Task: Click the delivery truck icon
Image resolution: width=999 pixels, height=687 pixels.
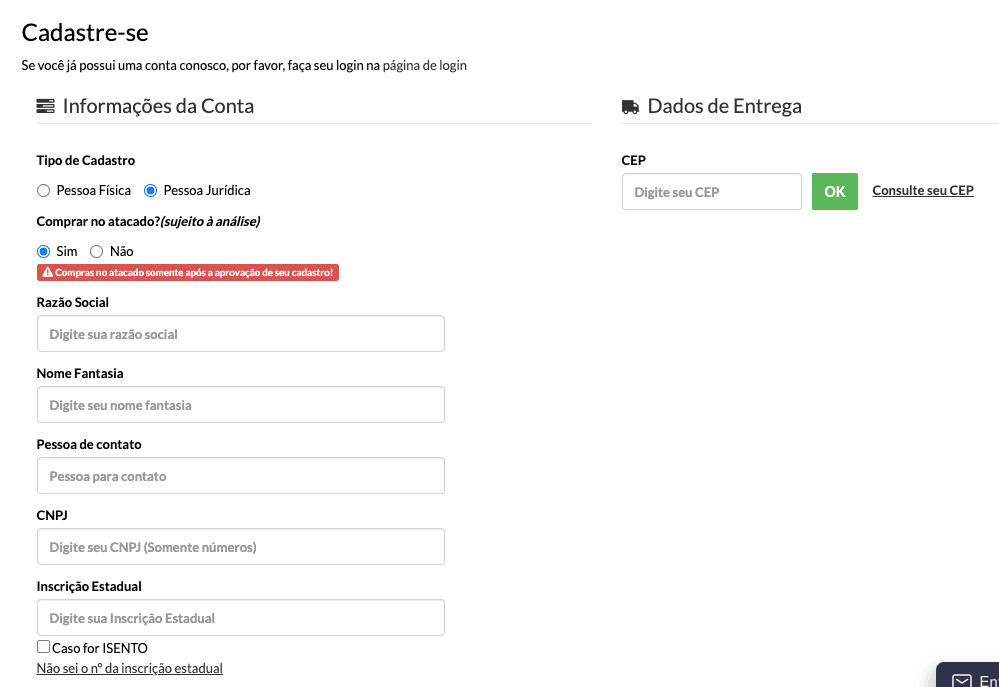Action: [x=630, y=107]
